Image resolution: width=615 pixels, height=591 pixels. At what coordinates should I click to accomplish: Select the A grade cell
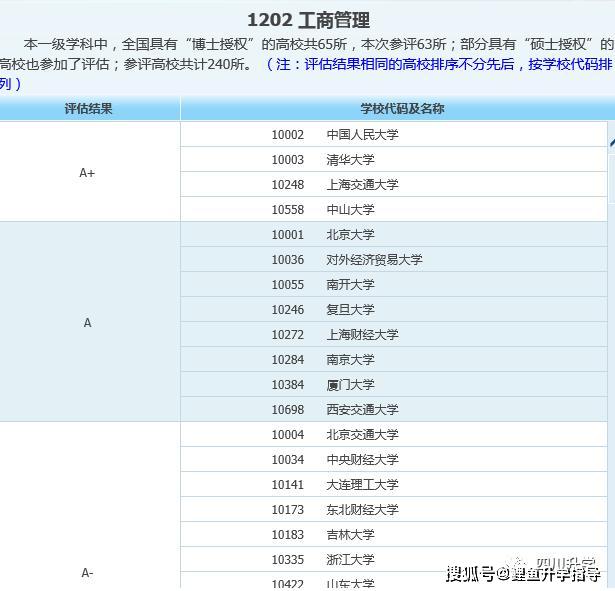[x=87, y=322]
